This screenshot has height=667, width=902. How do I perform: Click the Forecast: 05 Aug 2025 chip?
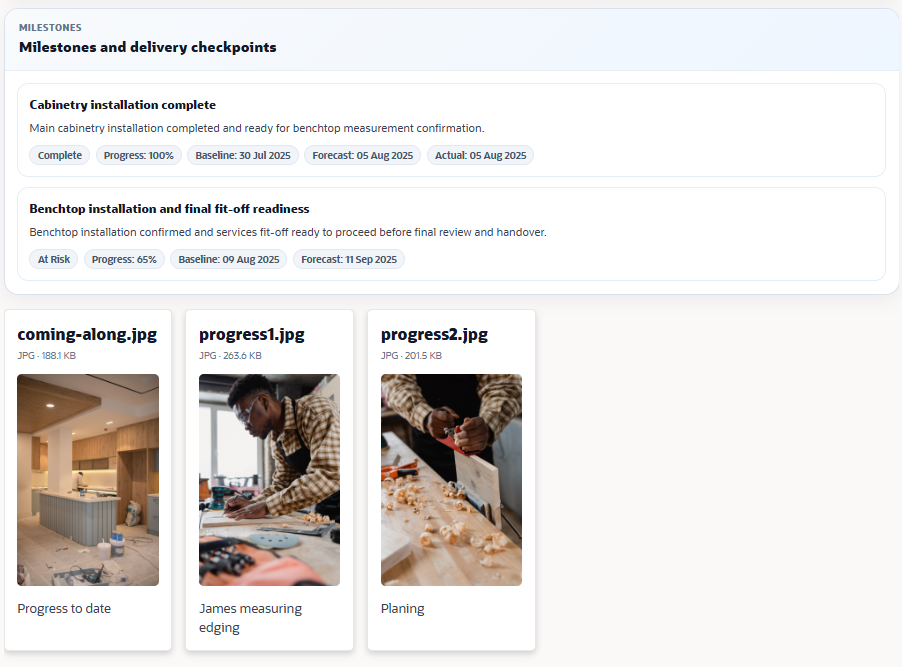point(362,155)
